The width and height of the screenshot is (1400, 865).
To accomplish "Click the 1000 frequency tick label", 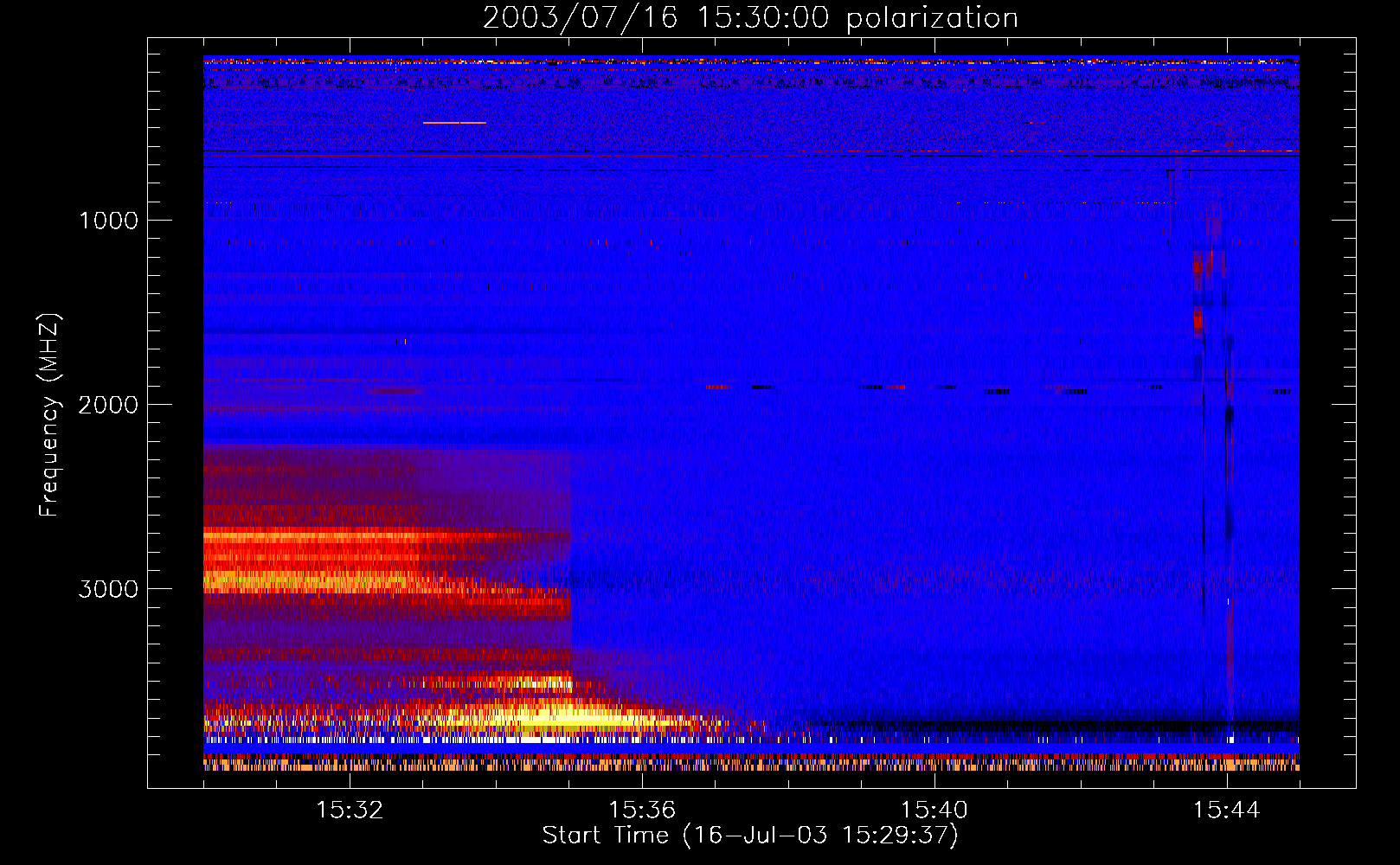I will click(108, 221).
